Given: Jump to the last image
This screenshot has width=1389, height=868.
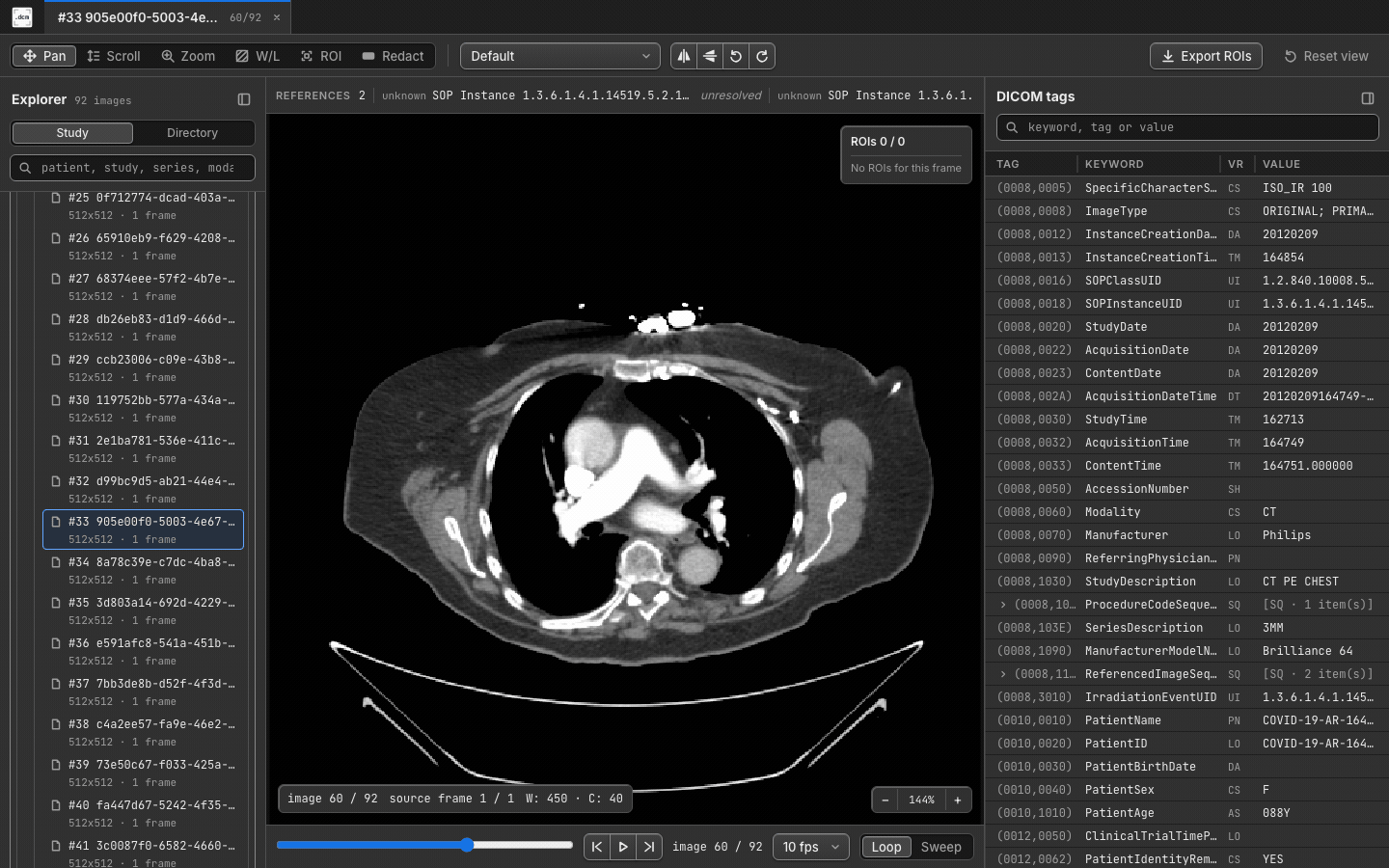Looking at the screenshot, I should 649,847.
